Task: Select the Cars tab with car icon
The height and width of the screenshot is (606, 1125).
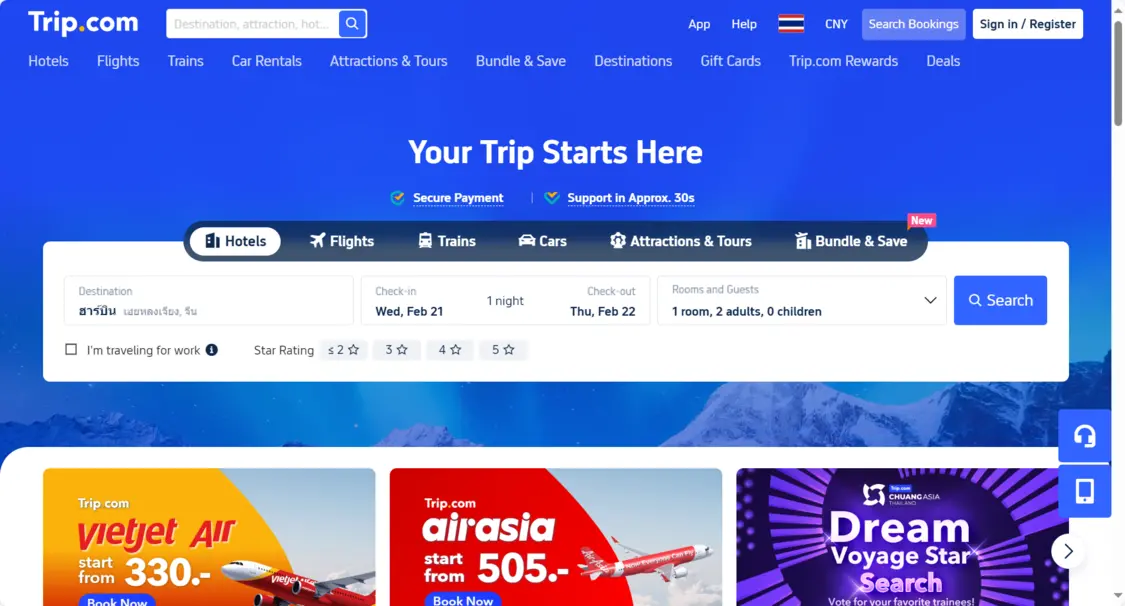Action: (x=542, y=241)
